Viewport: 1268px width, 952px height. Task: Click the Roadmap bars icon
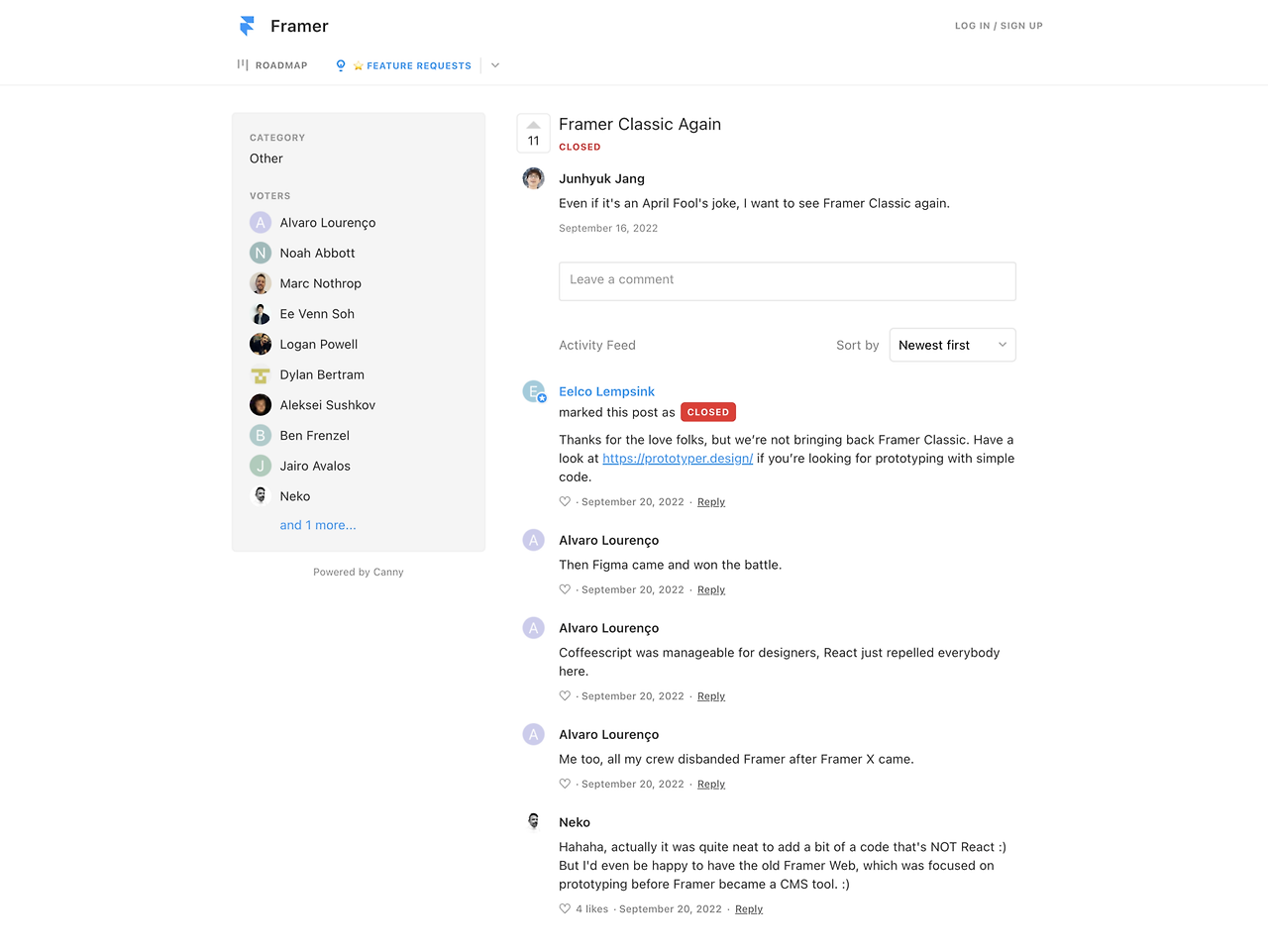click(243, 65)
